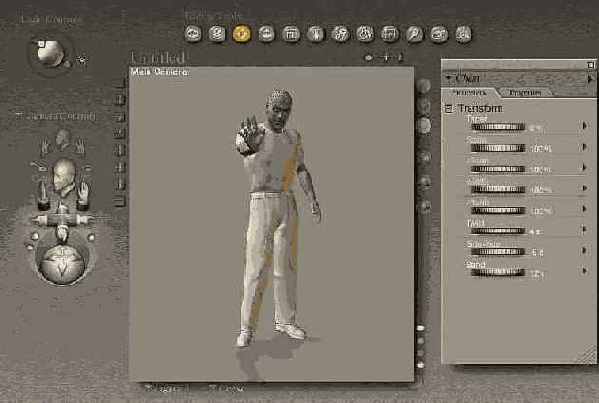Click the Side-Side parameter dial
The width and height of the screenshot is (599, 403).
pyautogui.click(x=498, y=251)
